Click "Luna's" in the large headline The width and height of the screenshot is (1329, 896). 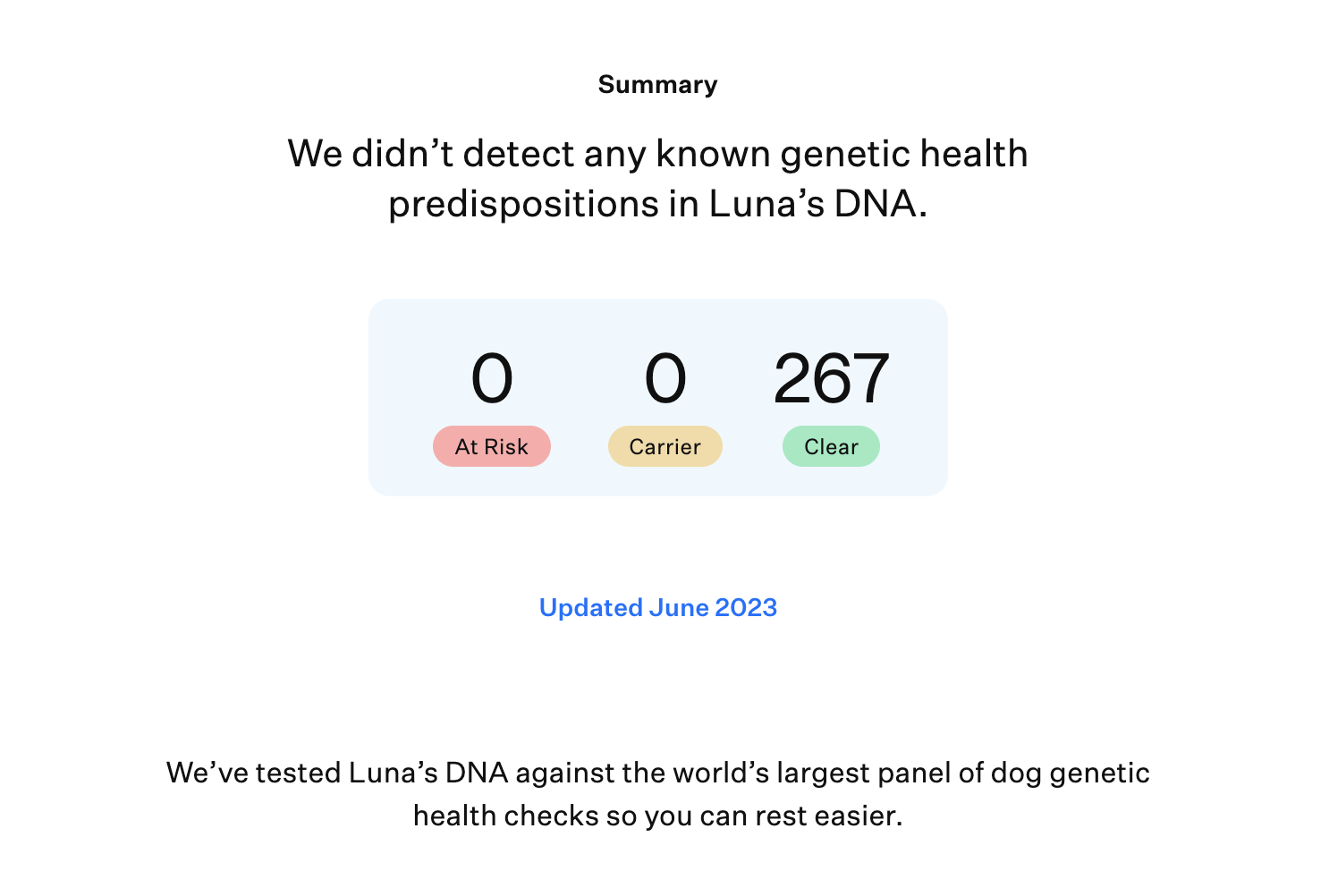[x=766, y=204]
